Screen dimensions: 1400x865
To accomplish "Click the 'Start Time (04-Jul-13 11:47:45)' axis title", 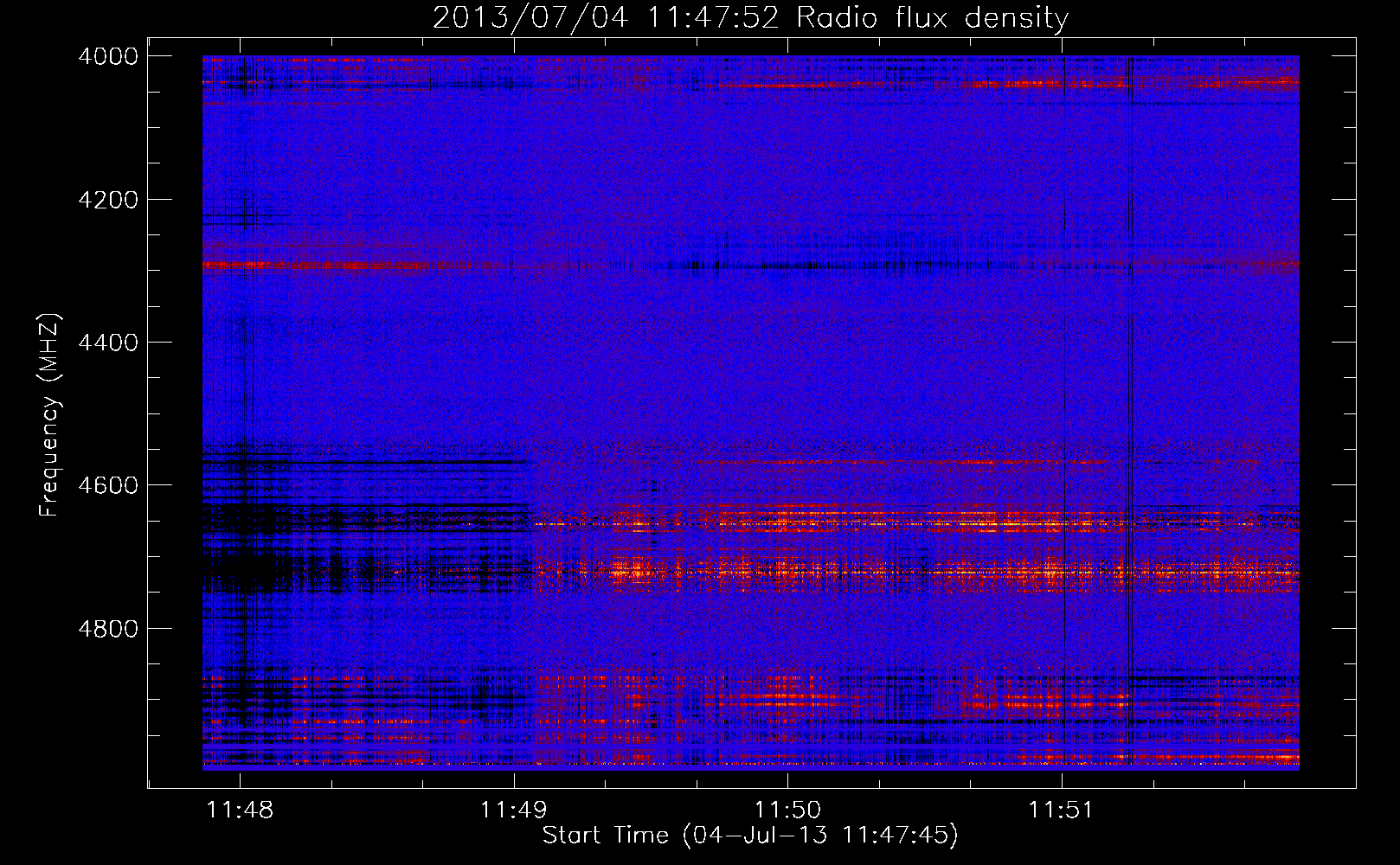I will [x=750, y=836].
